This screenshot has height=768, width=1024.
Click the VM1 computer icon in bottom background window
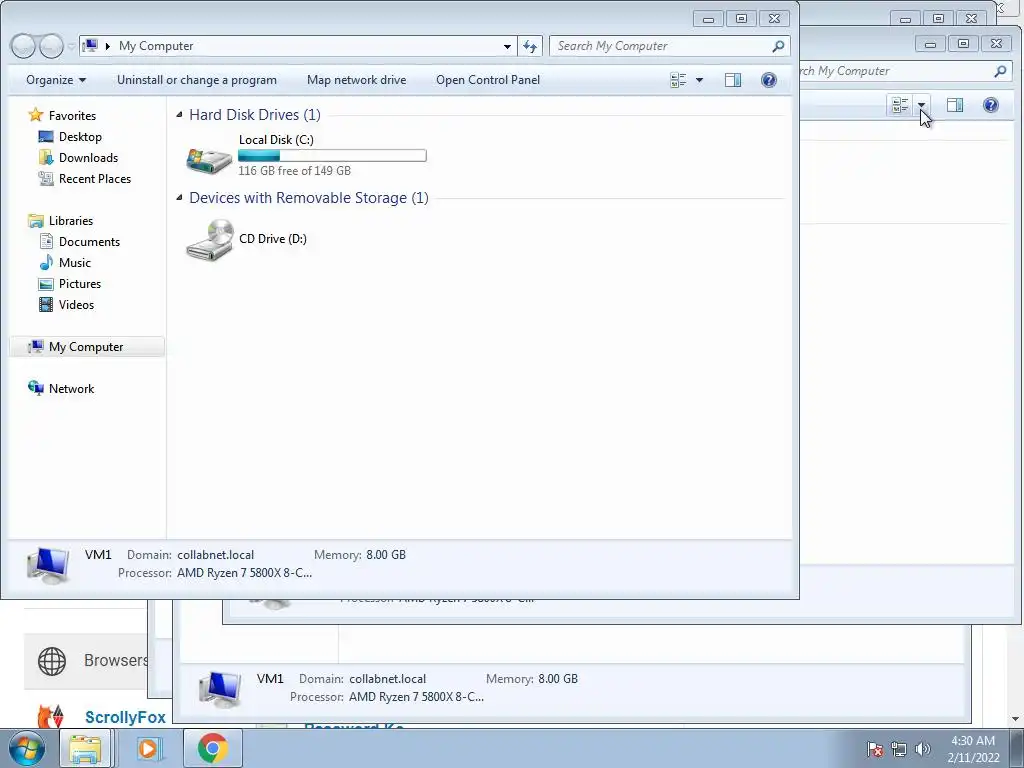pyautogui.click(x=220, y=689)
